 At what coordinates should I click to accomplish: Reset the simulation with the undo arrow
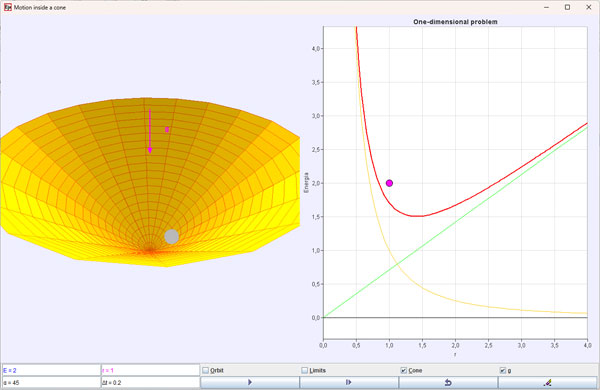pos(448,382)
